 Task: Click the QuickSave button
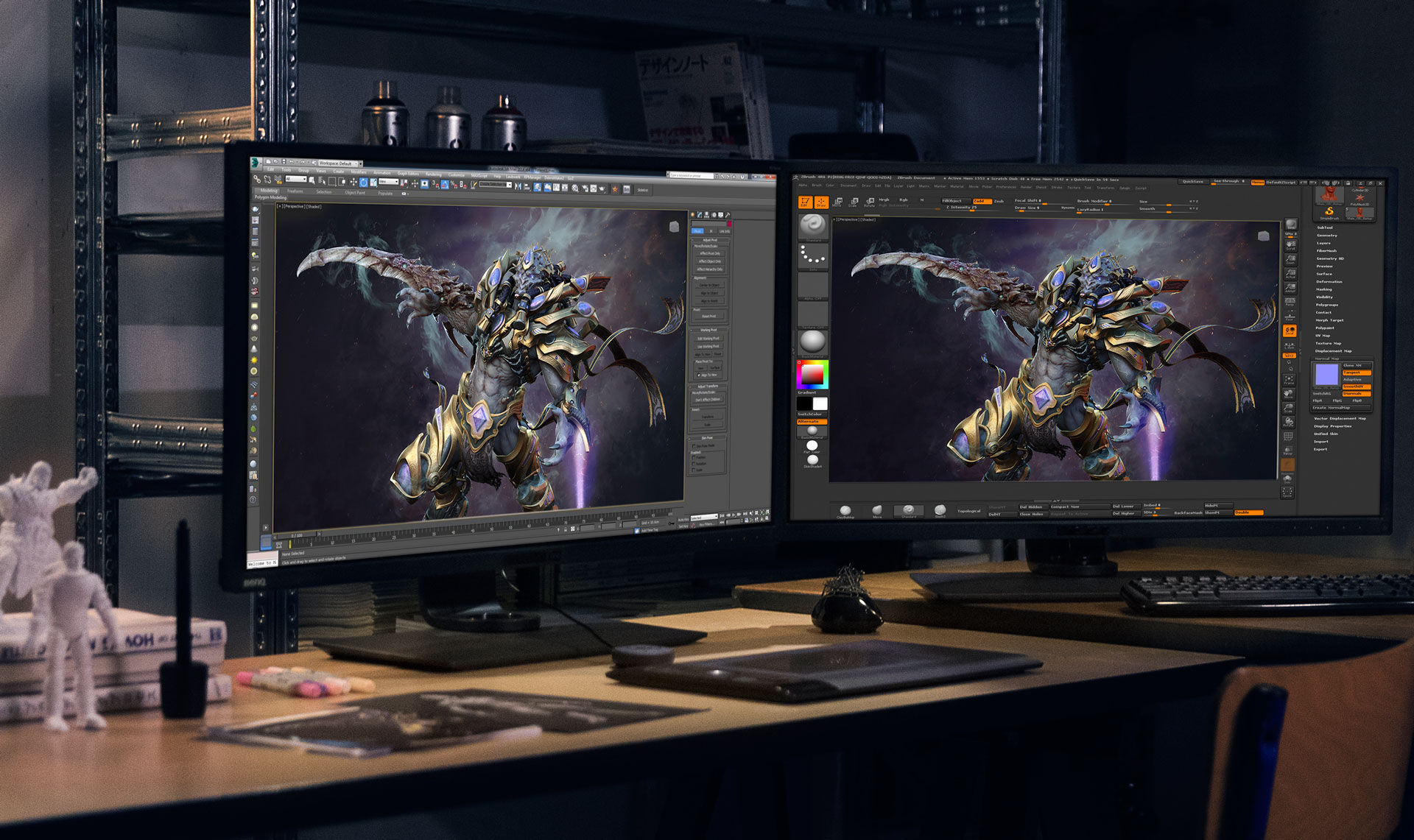coord(1192,182)
